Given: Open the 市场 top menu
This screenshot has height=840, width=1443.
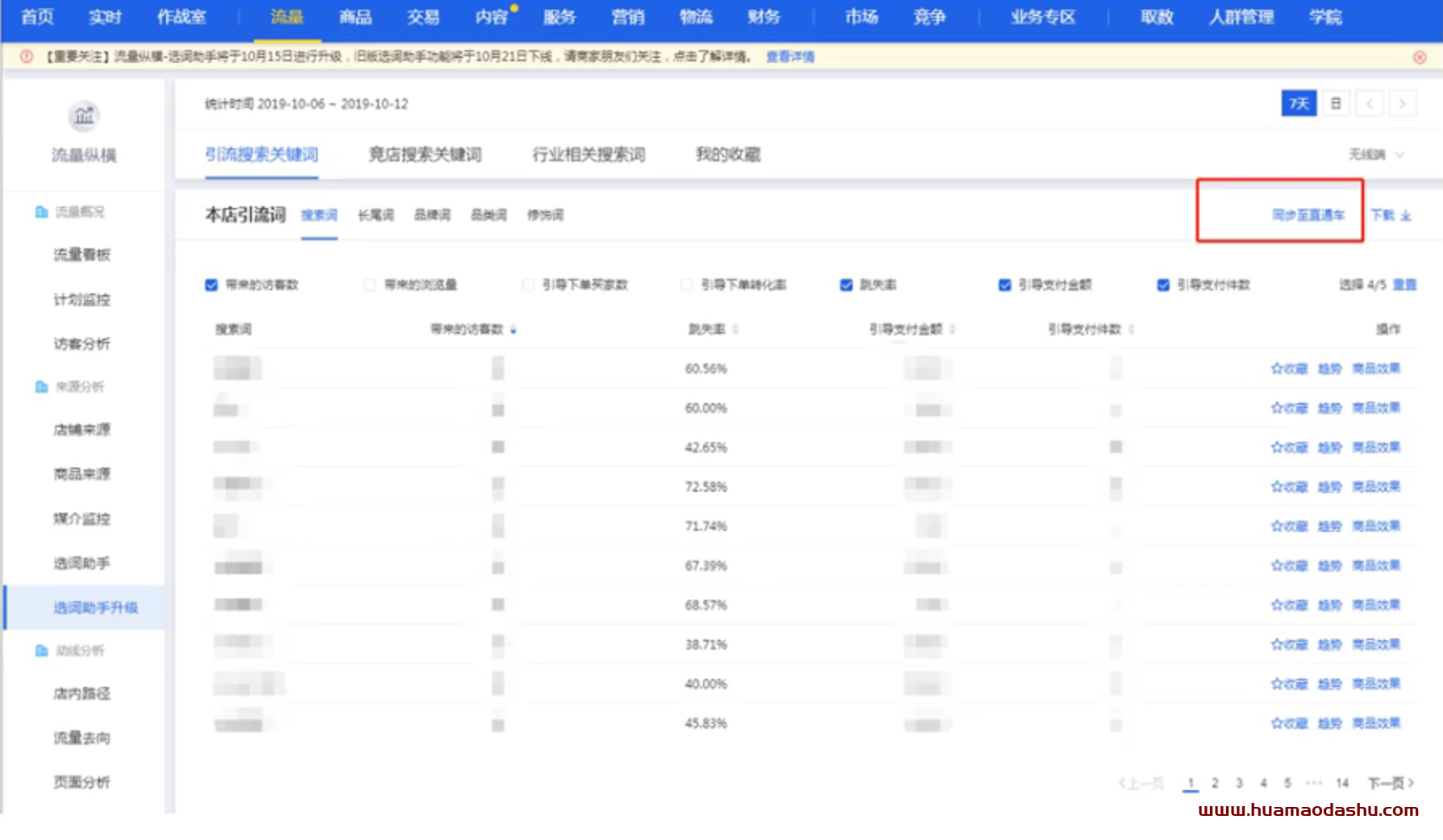Looking at the screenshot, I should (862, 17).
